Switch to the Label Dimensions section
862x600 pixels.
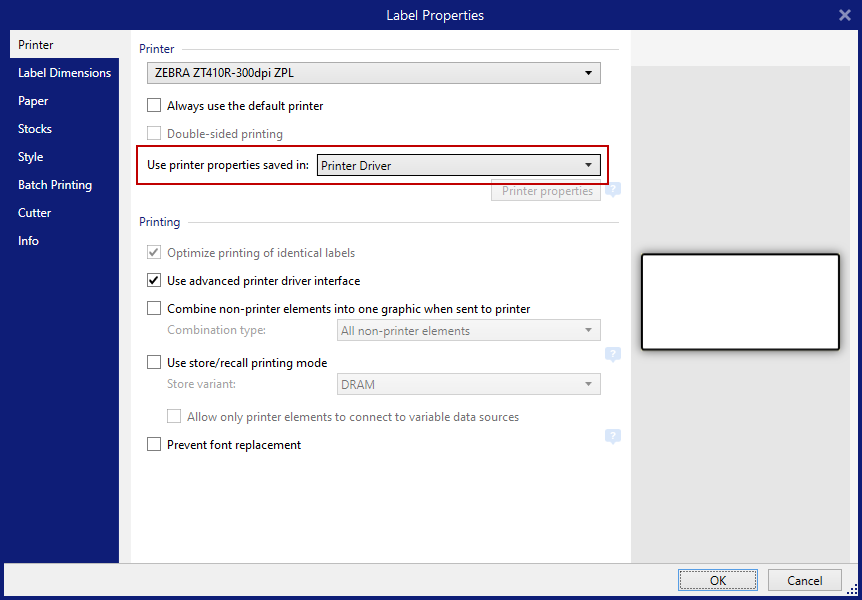pos(64,72)
